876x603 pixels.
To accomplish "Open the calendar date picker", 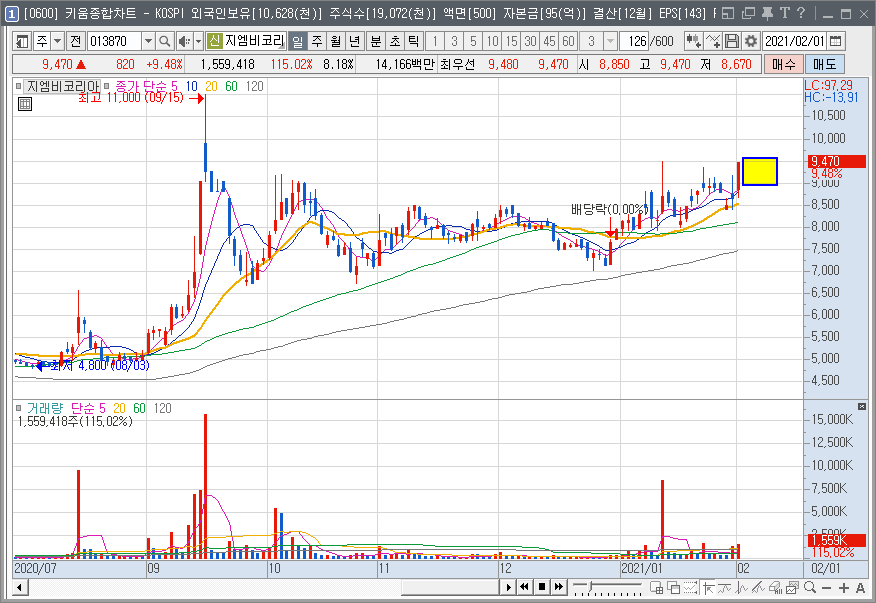I will pos(835,41).
